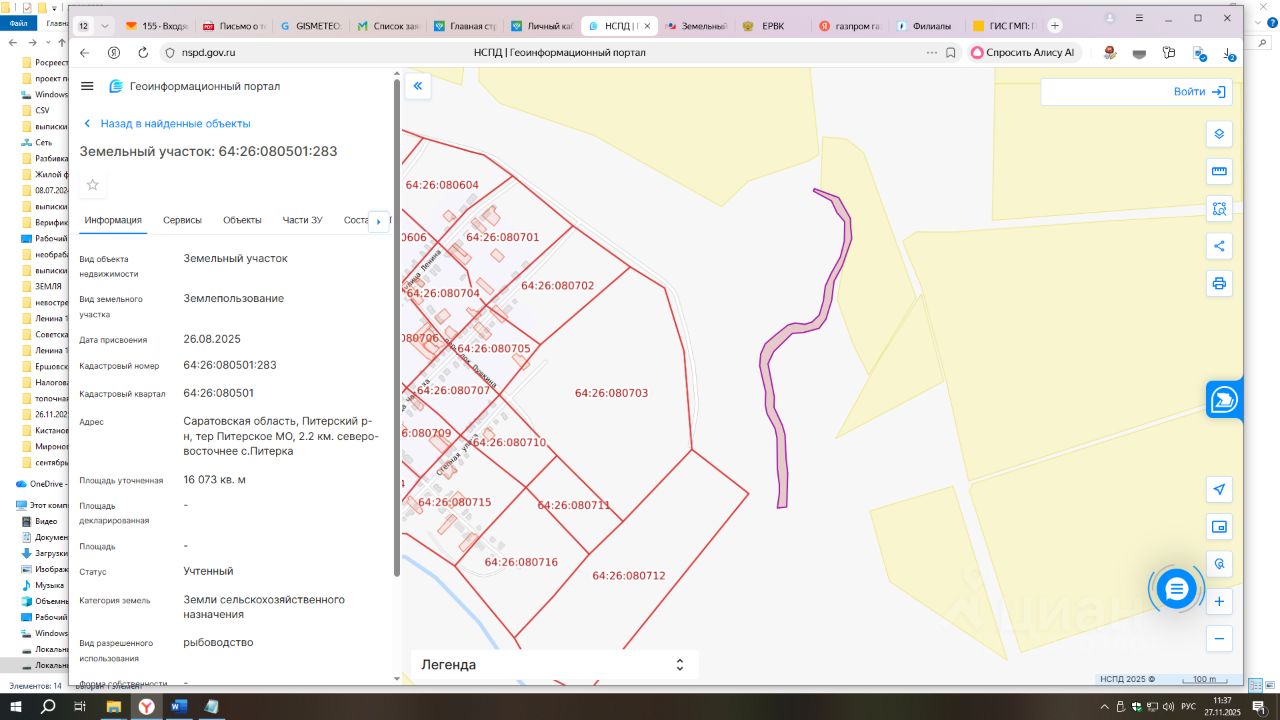Open the taskbar notification center
1280x720 pixels.
pos(1260,707)
